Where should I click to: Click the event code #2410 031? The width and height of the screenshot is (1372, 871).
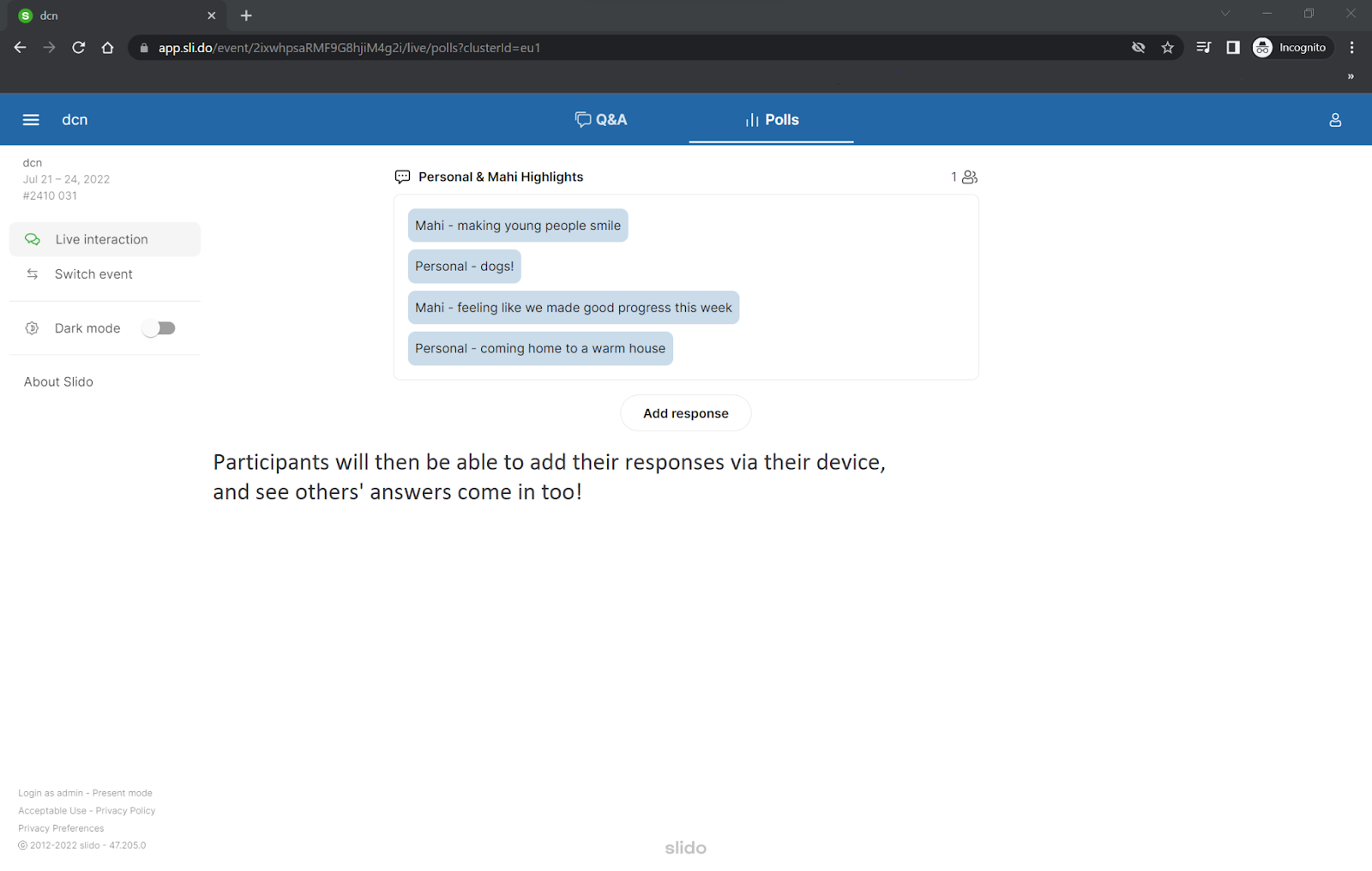[50, 195]
